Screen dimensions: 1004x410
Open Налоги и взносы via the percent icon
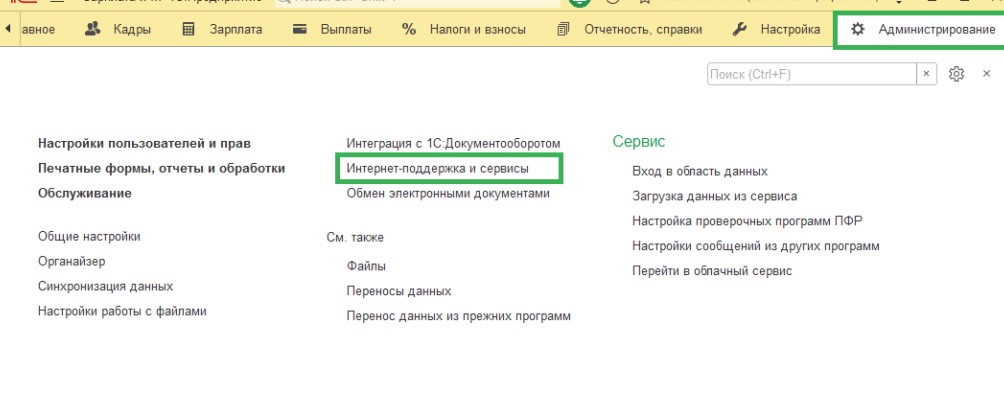click(408, 29)
